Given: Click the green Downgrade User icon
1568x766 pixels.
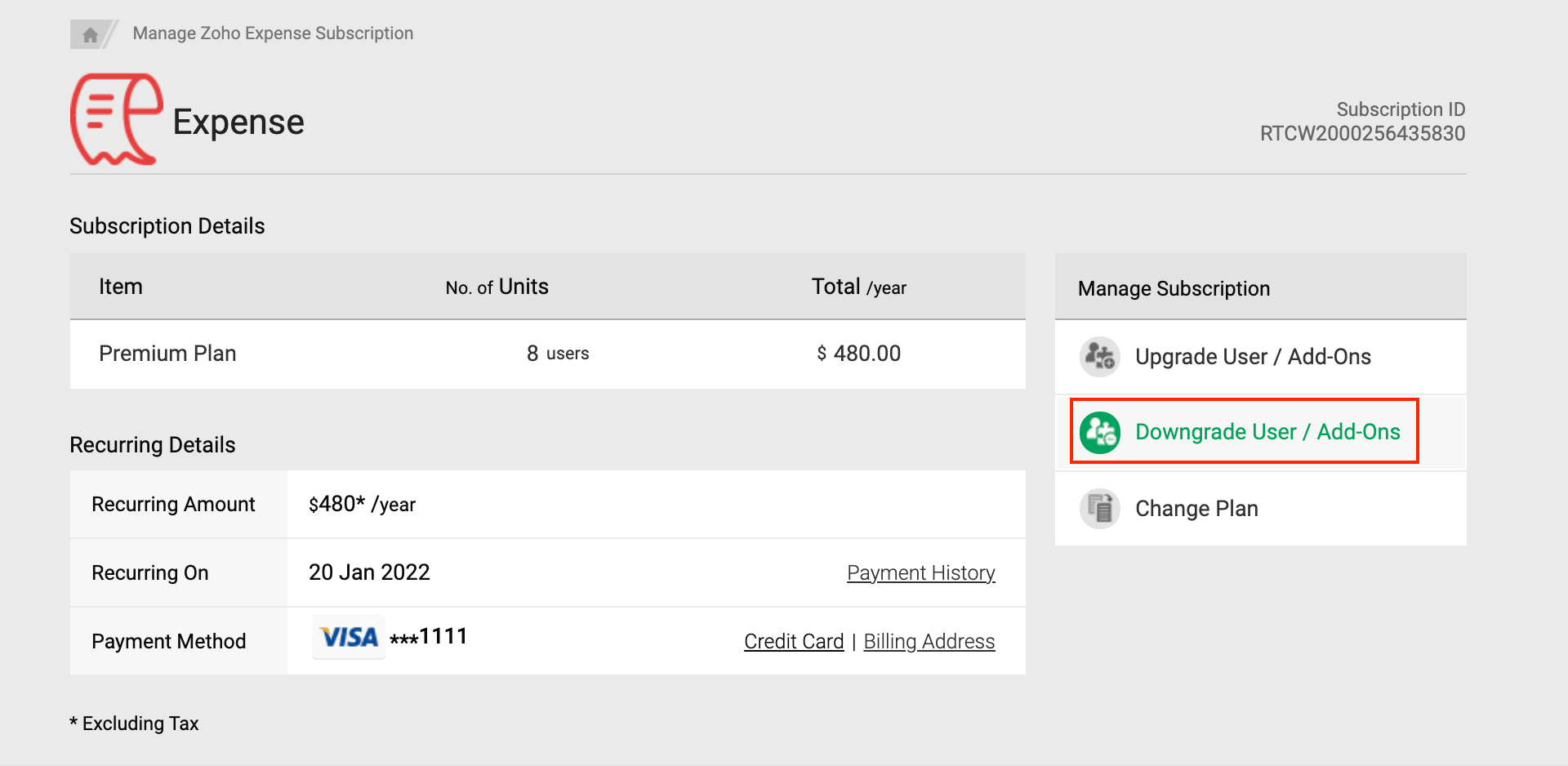Looking at the screenshot, I should pyautogui.click(x=1099, y=432).
